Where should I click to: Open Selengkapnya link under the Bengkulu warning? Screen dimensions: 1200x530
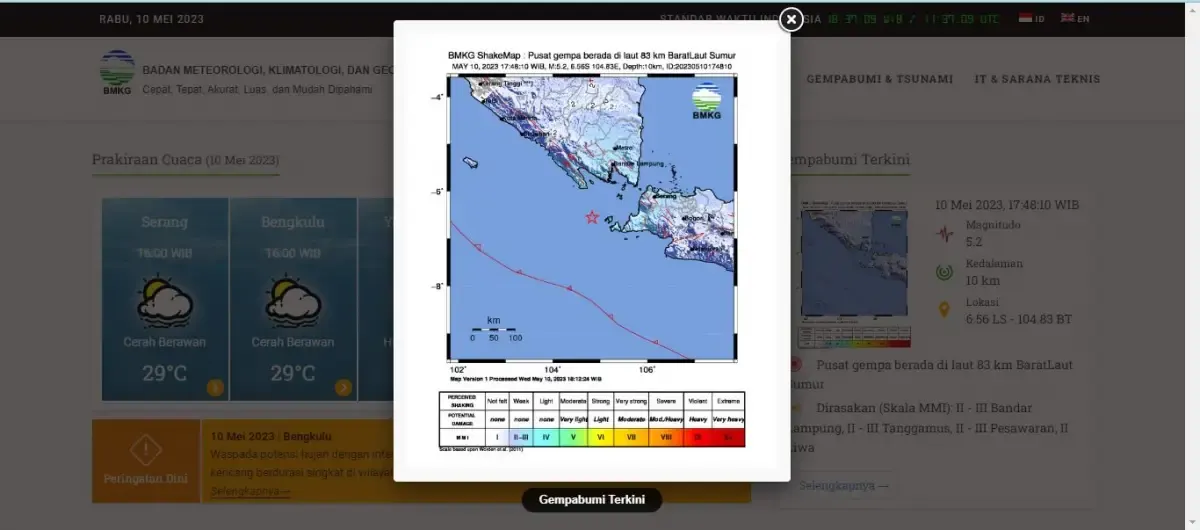click(x=250, y=491)
